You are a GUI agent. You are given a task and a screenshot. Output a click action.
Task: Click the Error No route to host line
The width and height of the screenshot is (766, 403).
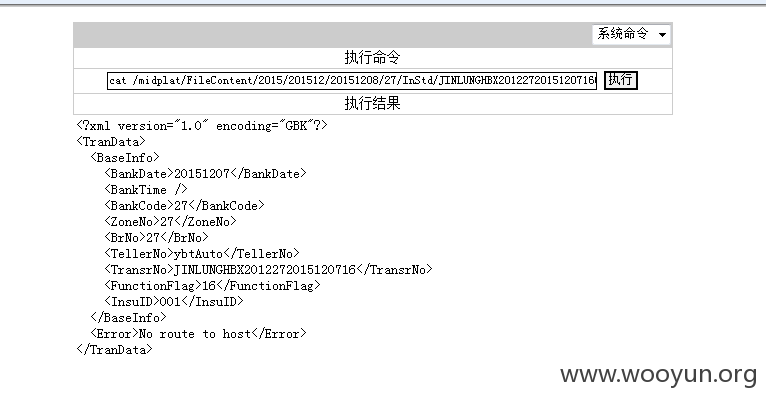click(x=198, y=334)
